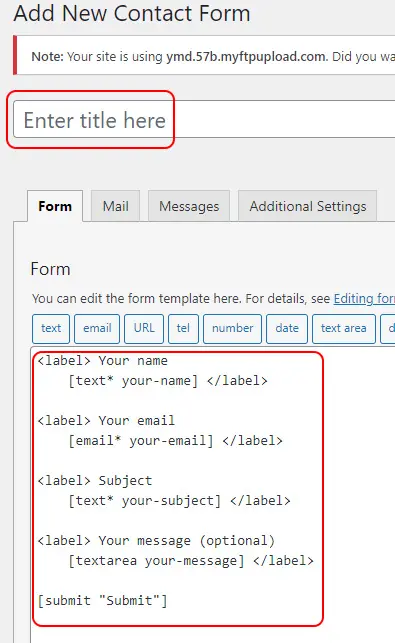395x643 pixels.
Task: Insert a text form-tag
Action: 51,328
